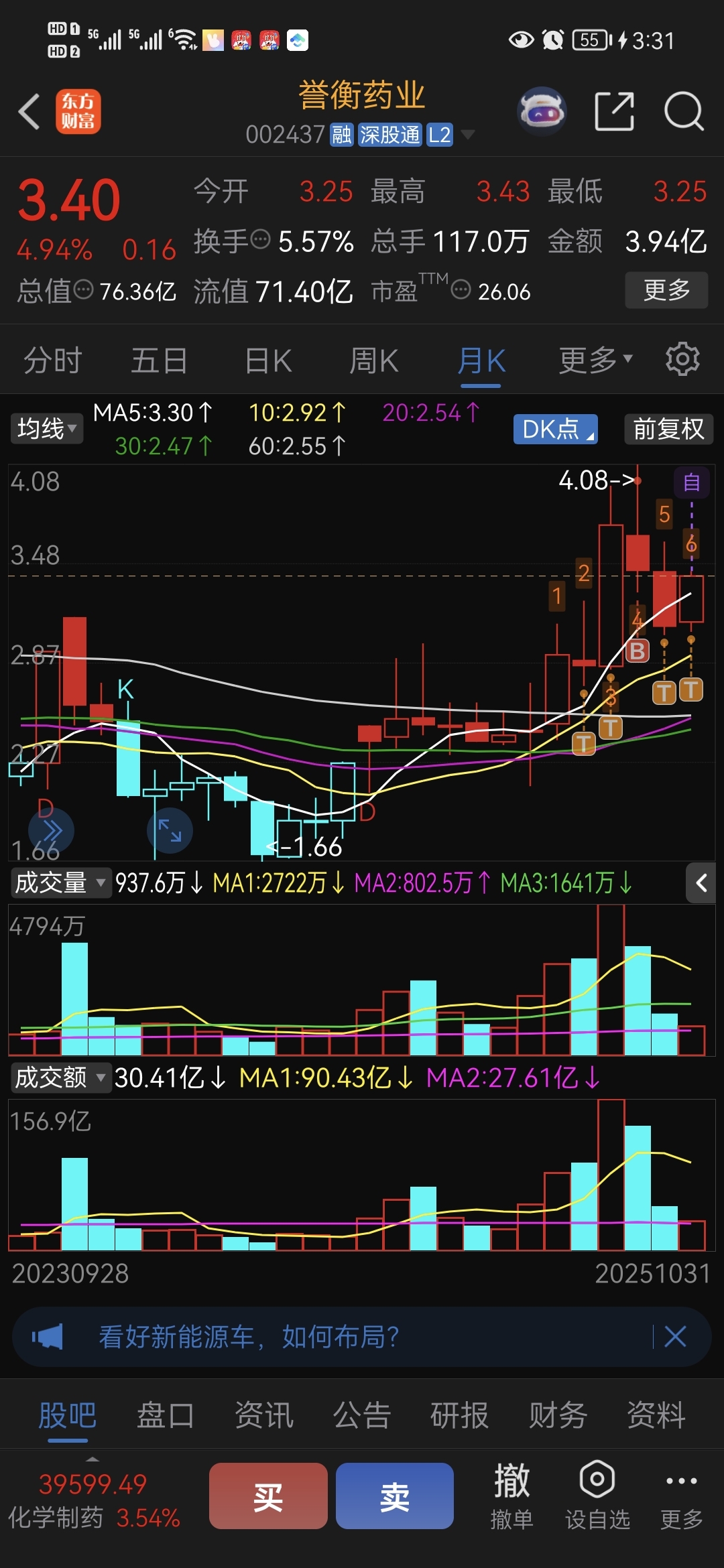Toggle the 前复权 adjustment mode
The image size is (724, 1568).
coord(668,429)
